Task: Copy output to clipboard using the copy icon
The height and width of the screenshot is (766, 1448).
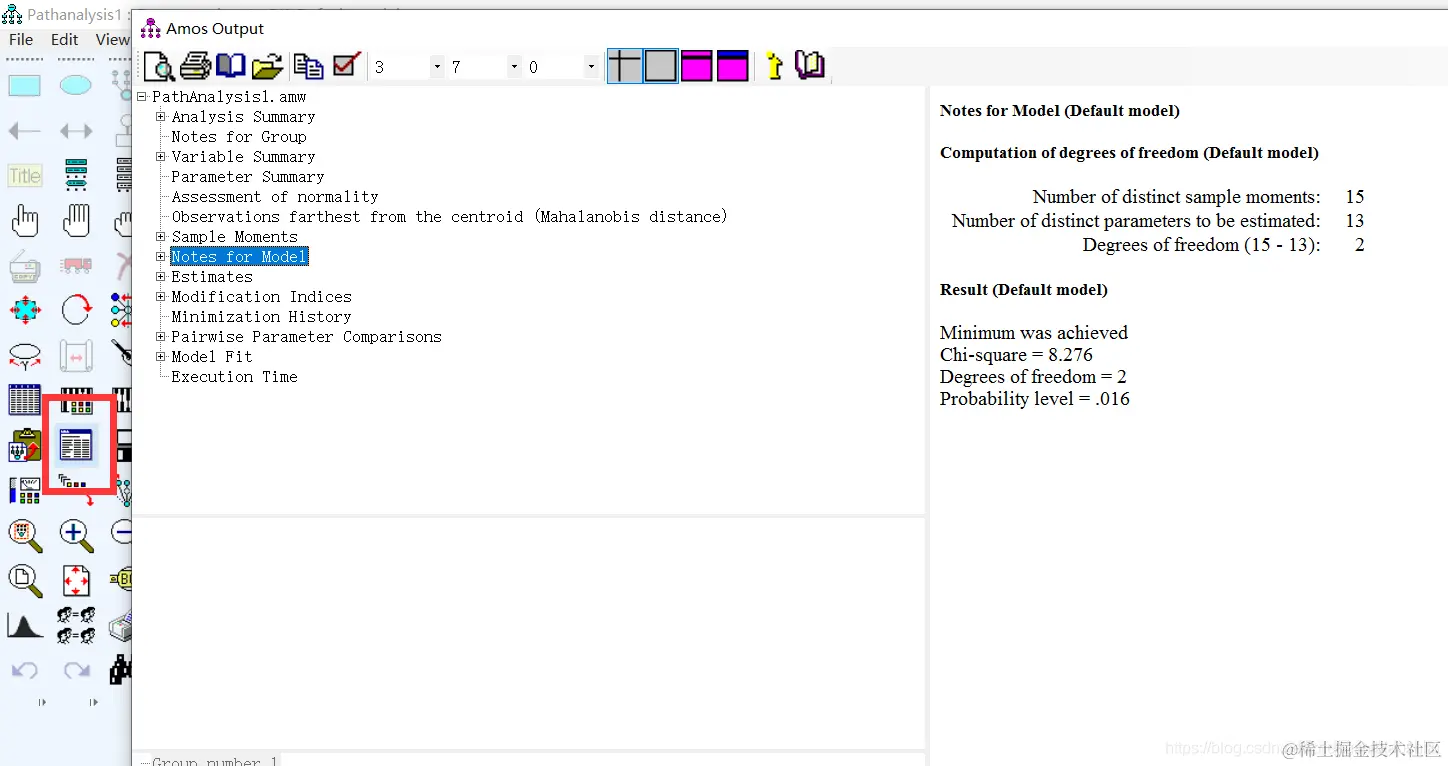Action: [308, 67]
